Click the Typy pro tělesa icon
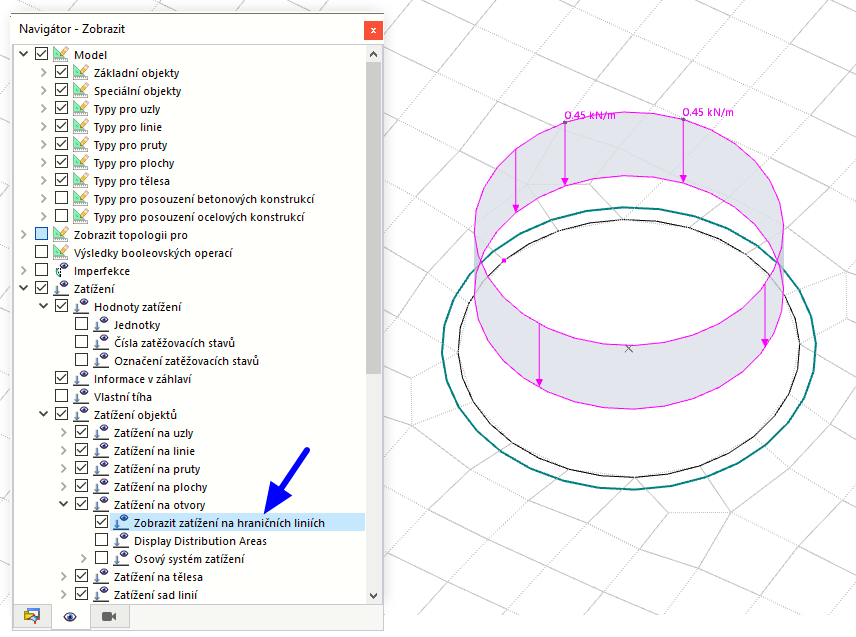856x637 pixels. click(x=81, y=180)
